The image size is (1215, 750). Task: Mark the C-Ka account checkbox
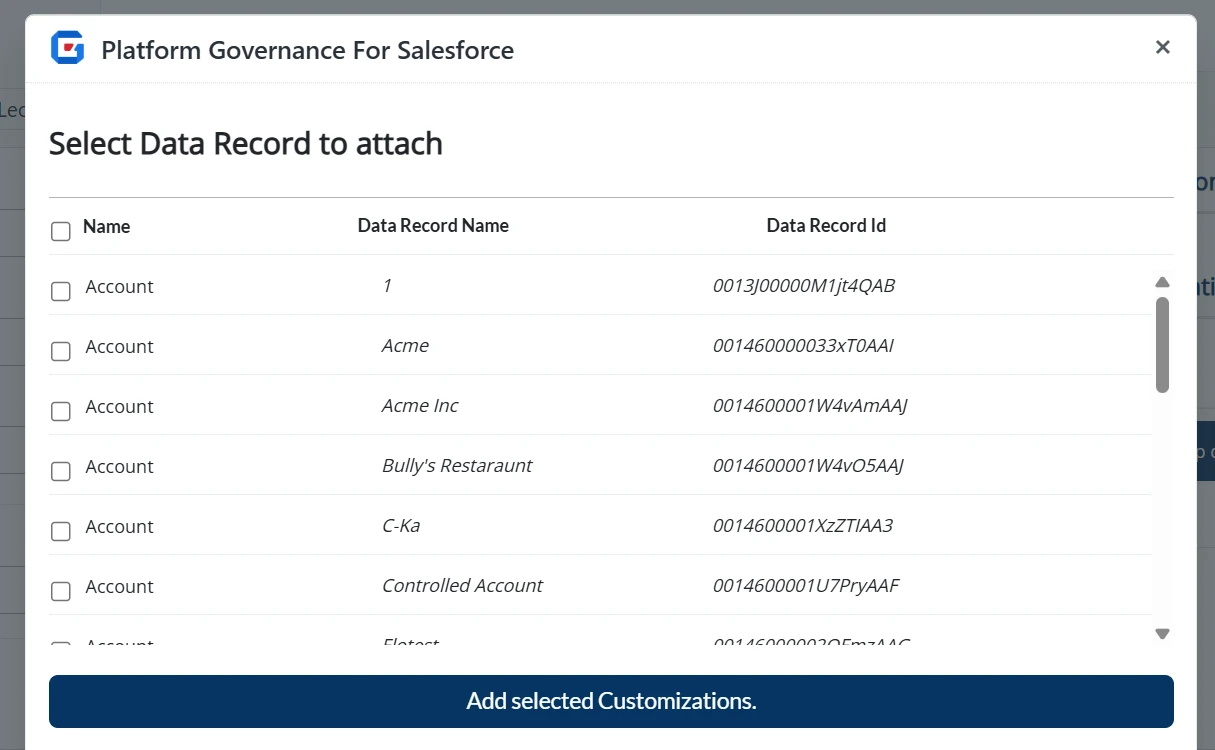pos(61,531)
